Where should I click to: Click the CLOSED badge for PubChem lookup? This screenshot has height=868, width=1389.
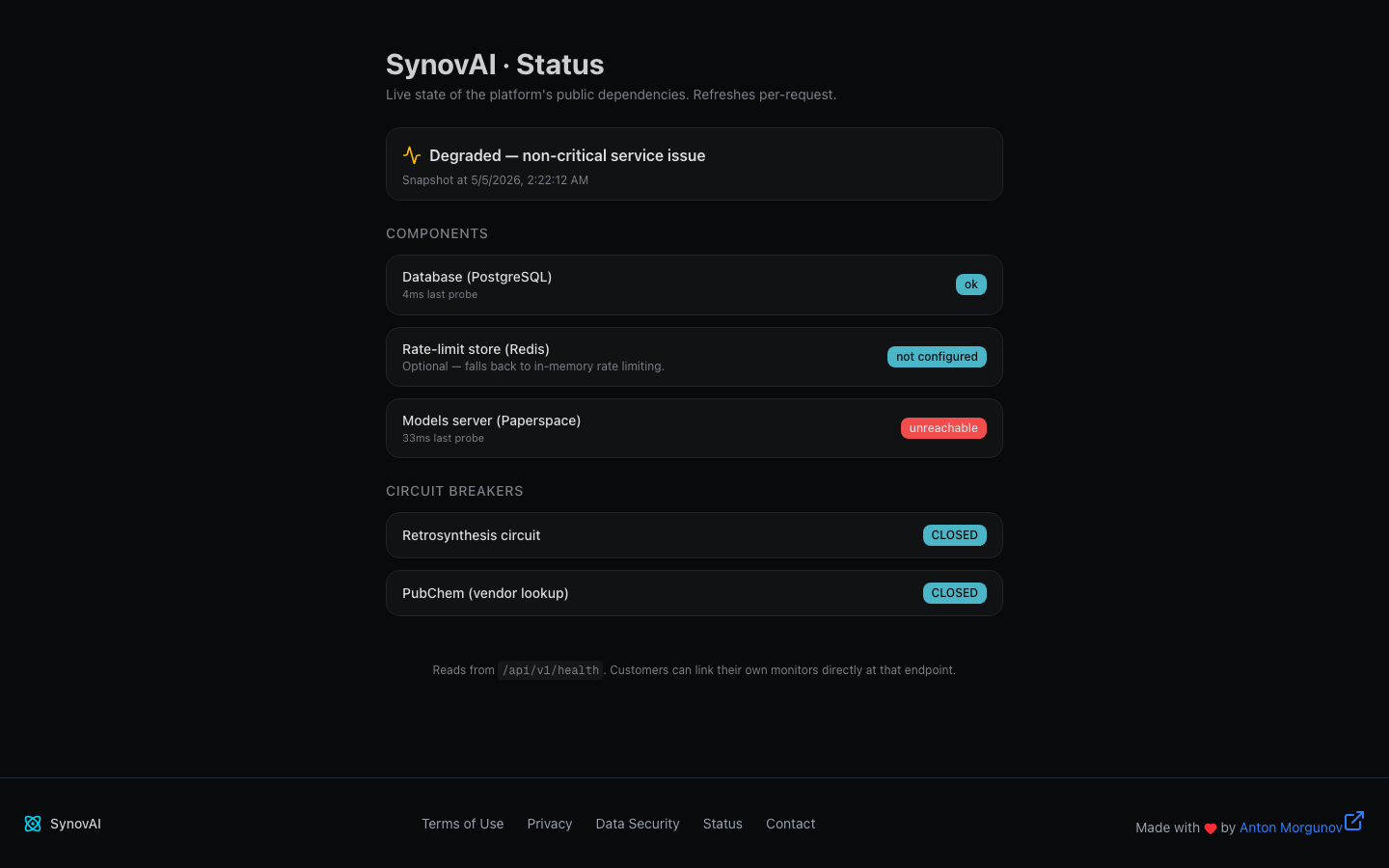point(955,593)
